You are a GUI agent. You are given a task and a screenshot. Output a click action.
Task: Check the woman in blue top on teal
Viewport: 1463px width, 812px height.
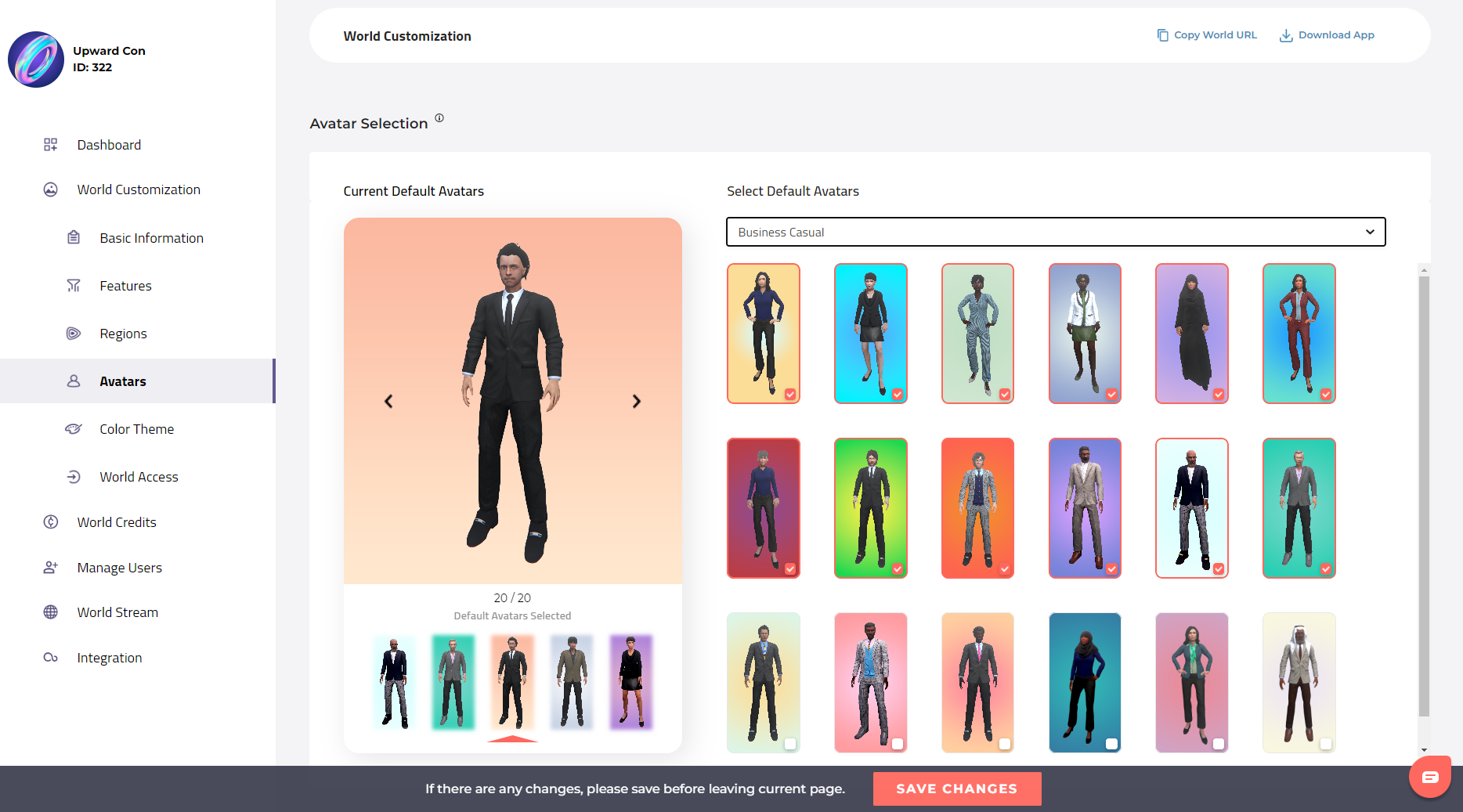[x=1111, y=744]
